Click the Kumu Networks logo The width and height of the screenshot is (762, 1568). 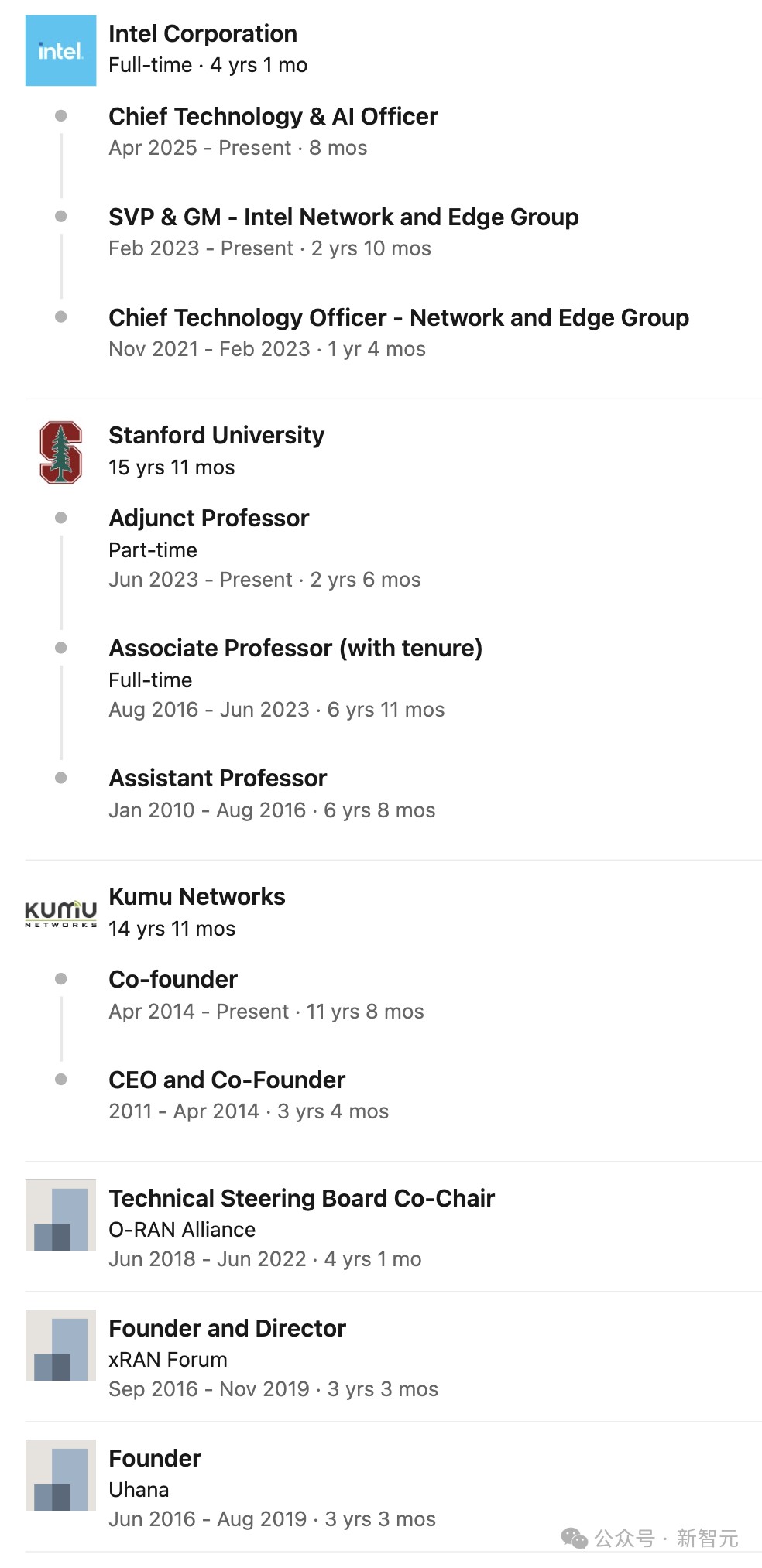(60, 913)
